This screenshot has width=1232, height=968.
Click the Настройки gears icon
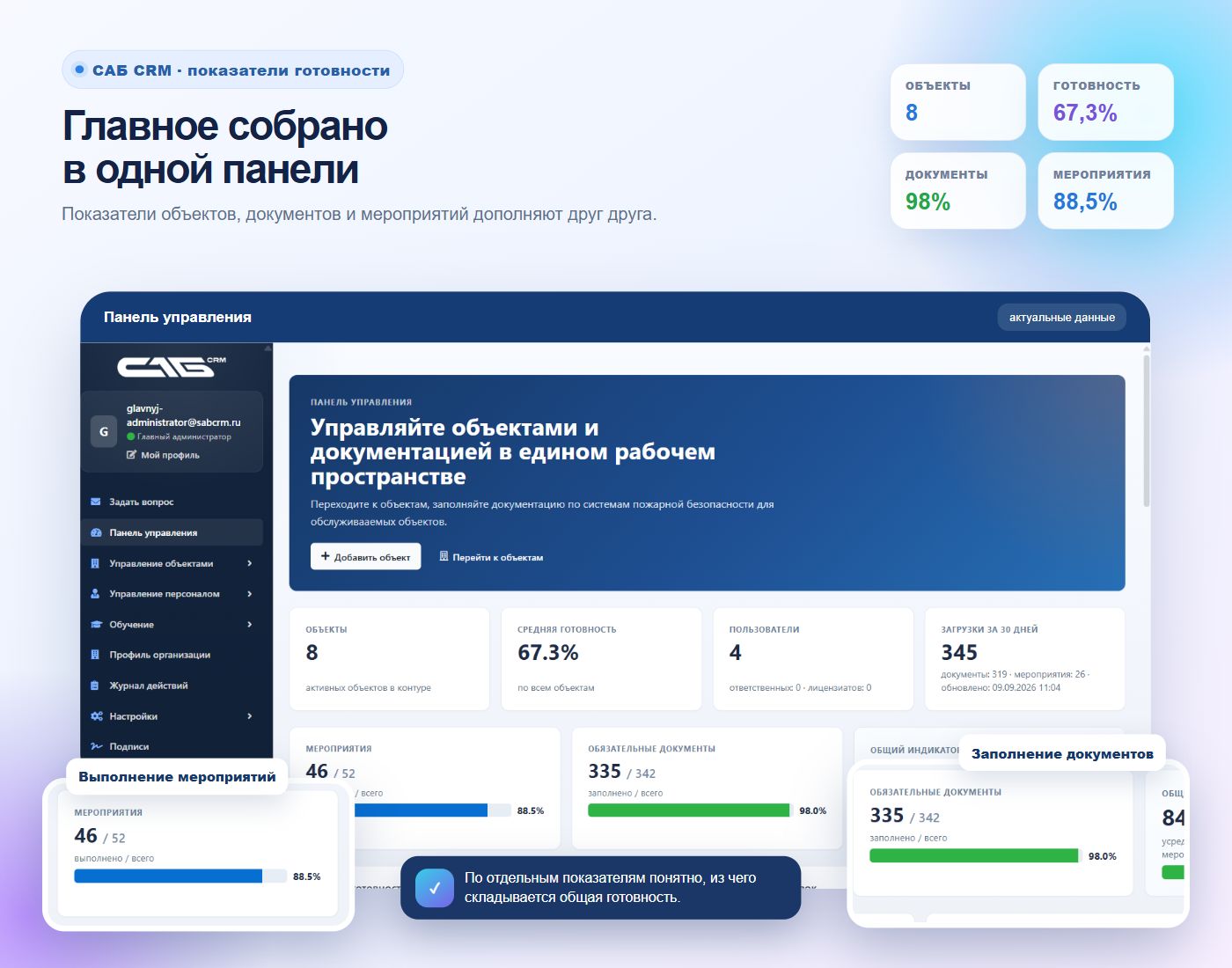point(96,716)
